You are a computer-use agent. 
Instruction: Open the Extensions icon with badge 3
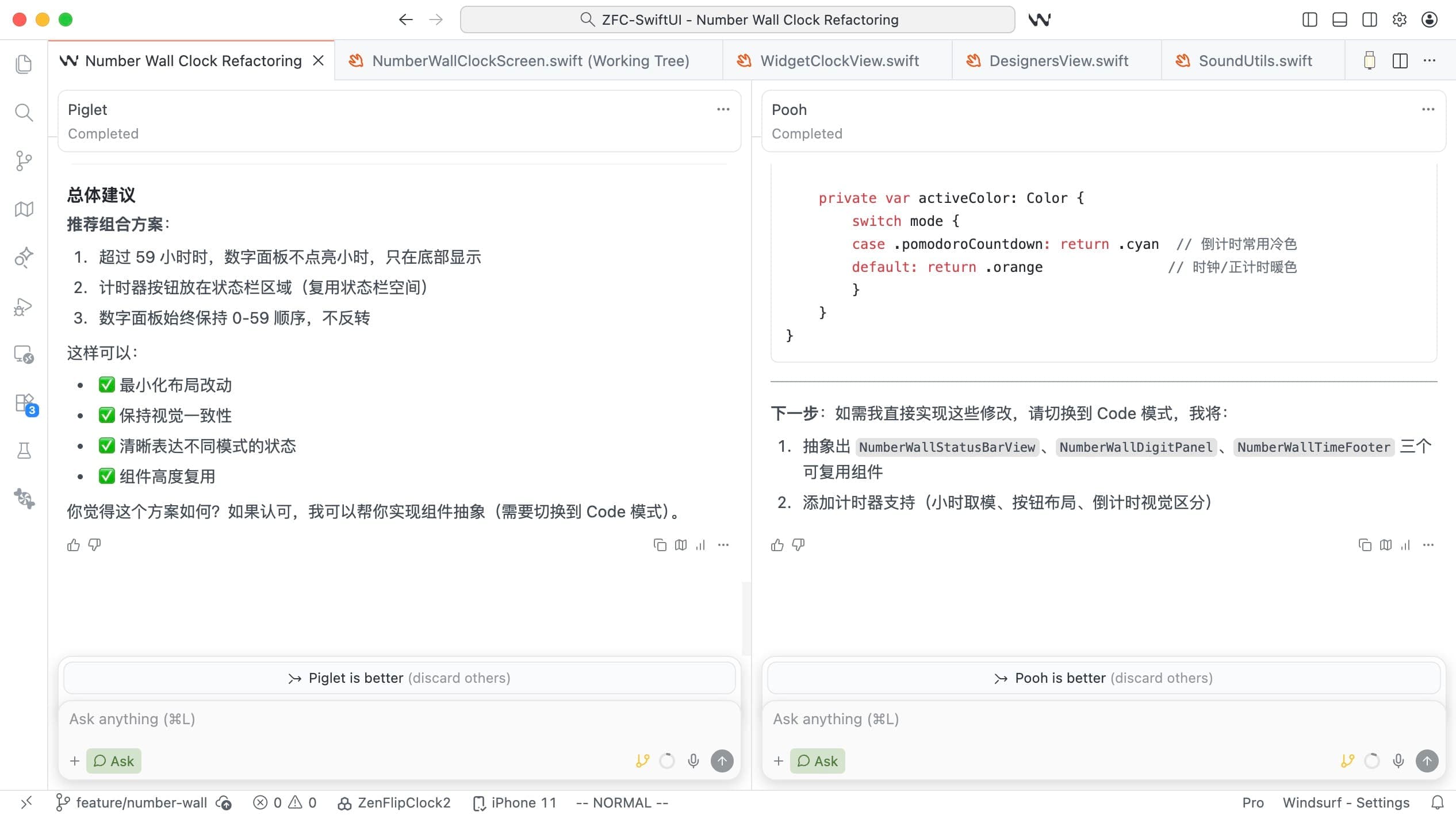(25, 403)
